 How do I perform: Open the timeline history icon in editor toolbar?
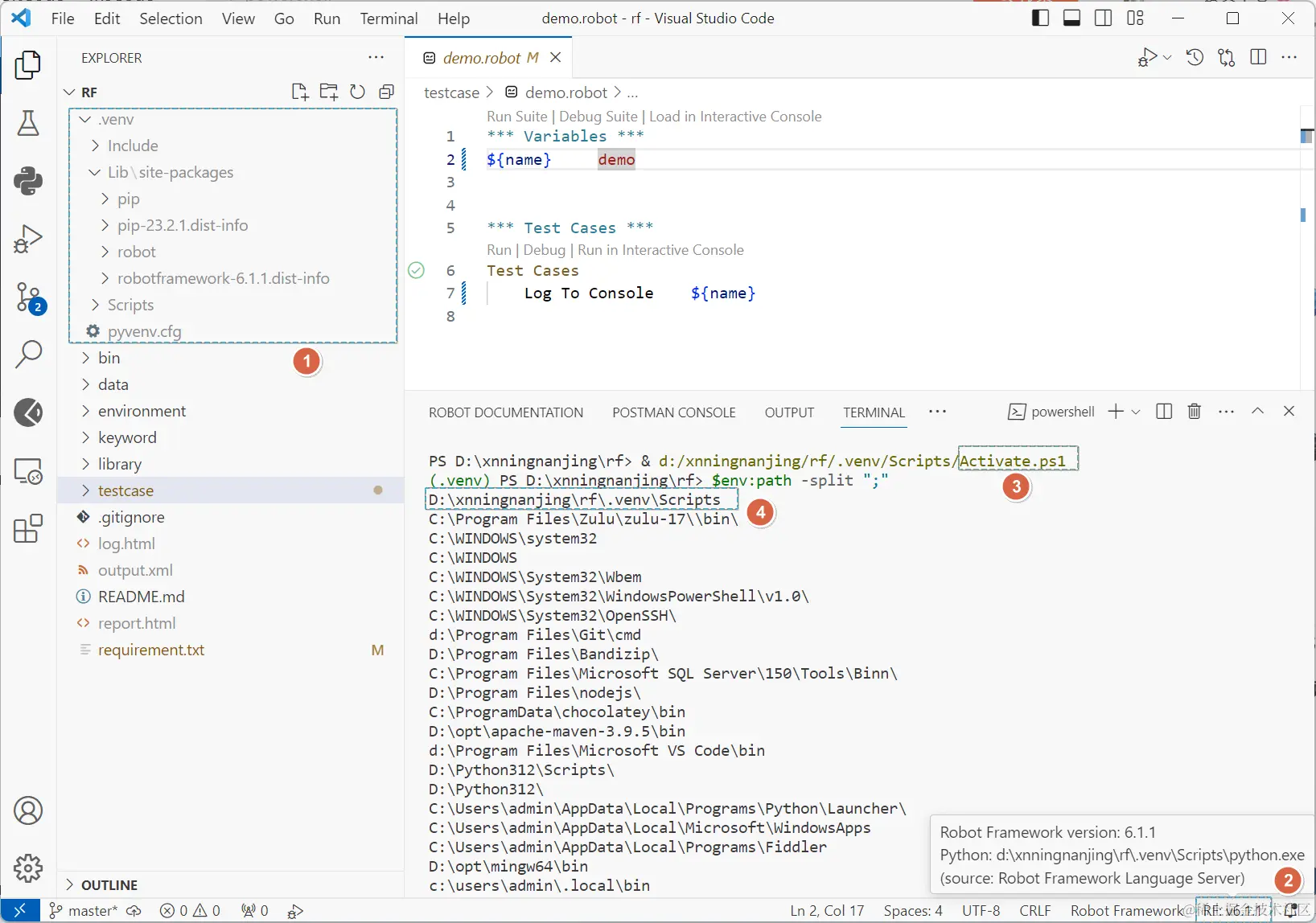pyautogui.click(x=1195, y=57)
